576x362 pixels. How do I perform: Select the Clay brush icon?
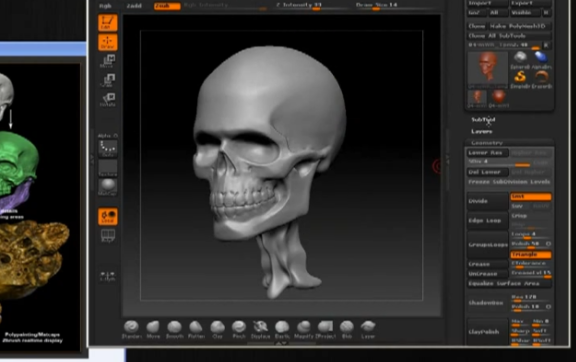point(217,329)
